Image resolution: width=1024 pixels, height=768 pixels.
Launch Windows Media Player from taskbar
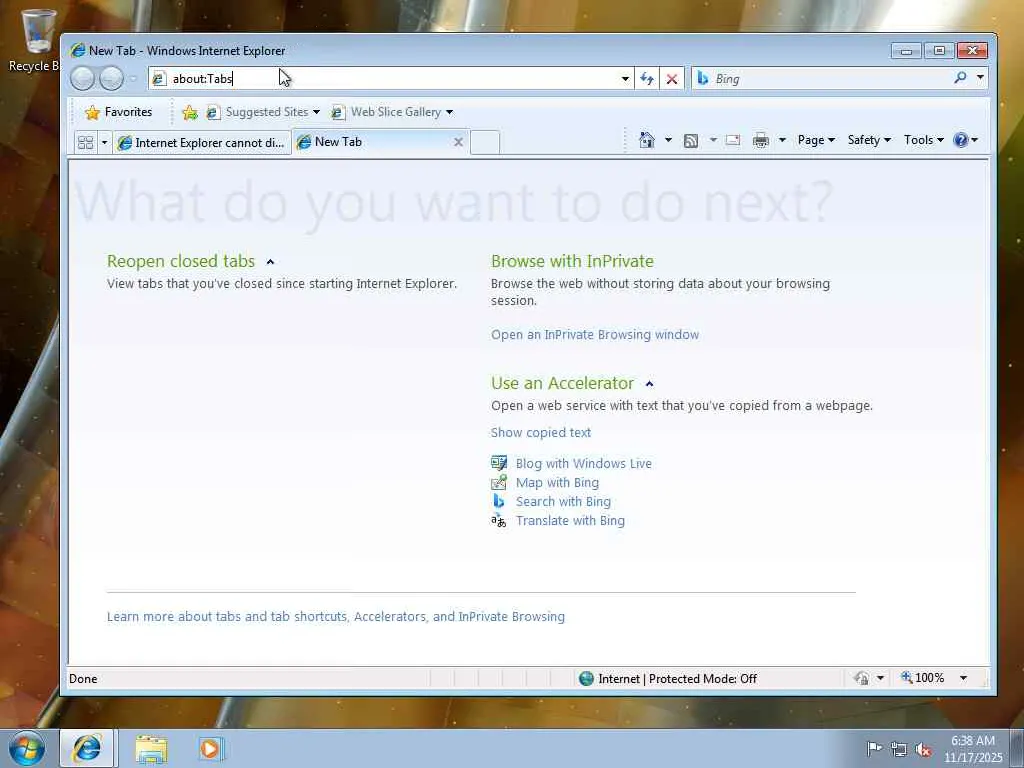tap(211, 749)
